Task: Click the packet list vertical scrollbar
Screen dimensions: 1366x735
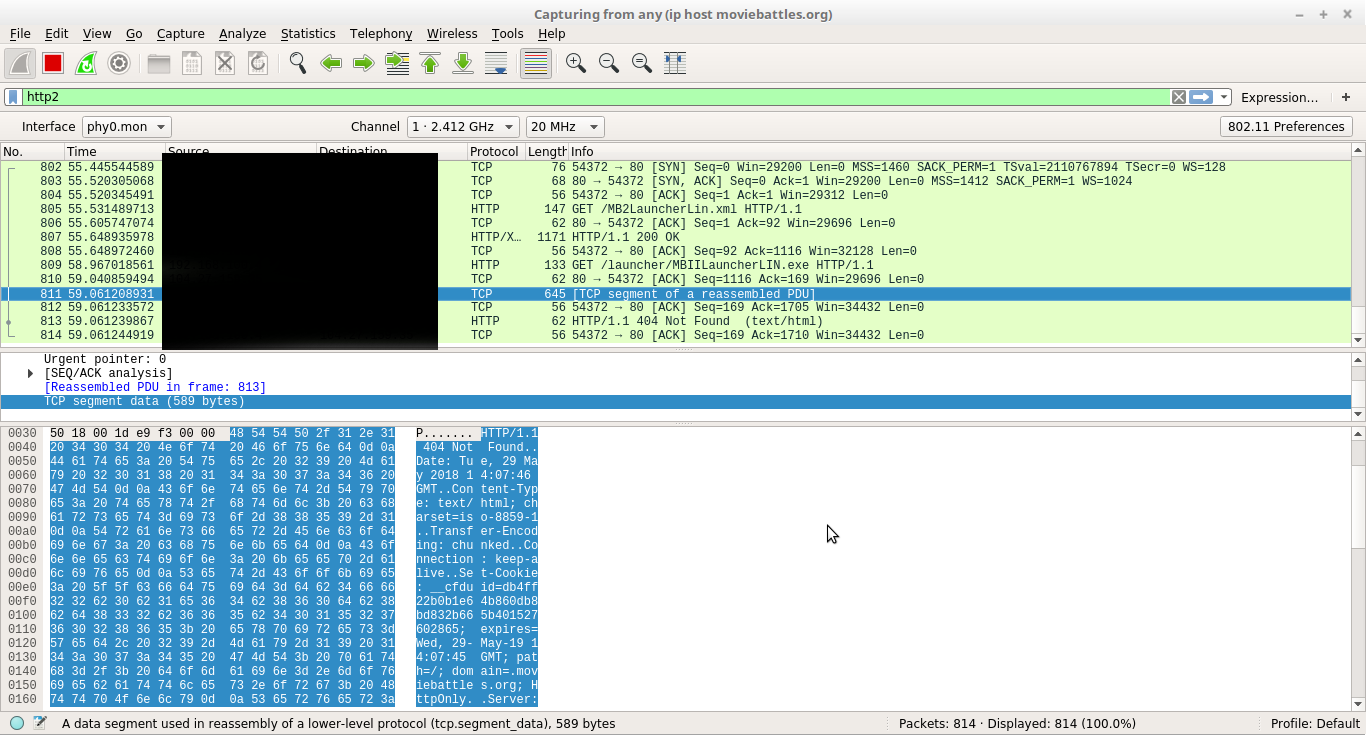Action: pos(1358,250)
